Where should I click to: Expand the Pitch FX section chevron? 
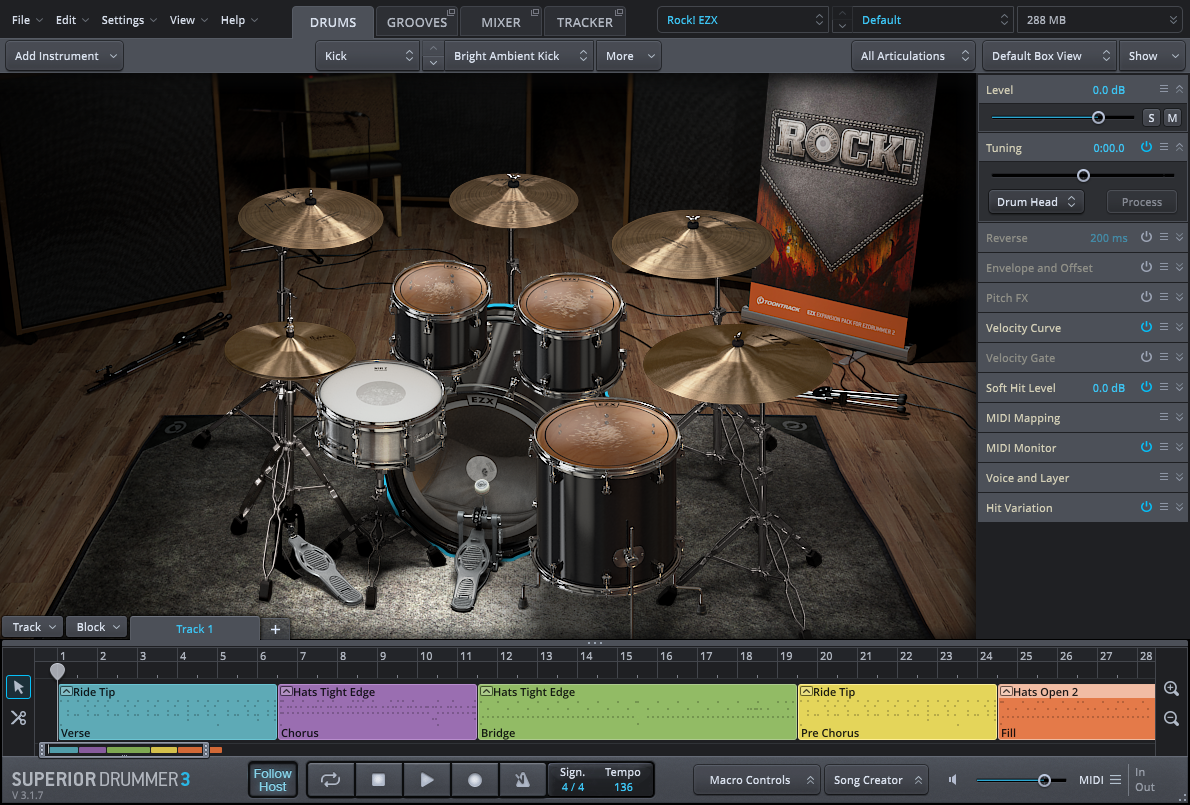(1179, 297)
